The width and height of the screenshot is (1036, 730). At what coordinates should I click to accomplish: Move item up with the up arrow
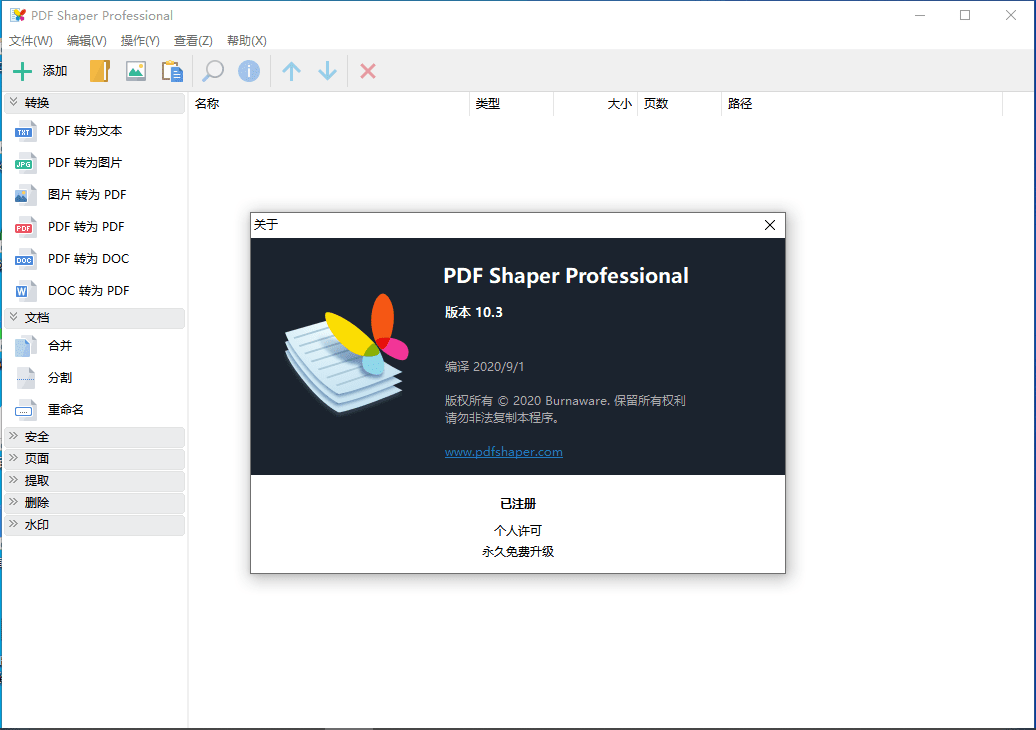(x=291, y=71)
